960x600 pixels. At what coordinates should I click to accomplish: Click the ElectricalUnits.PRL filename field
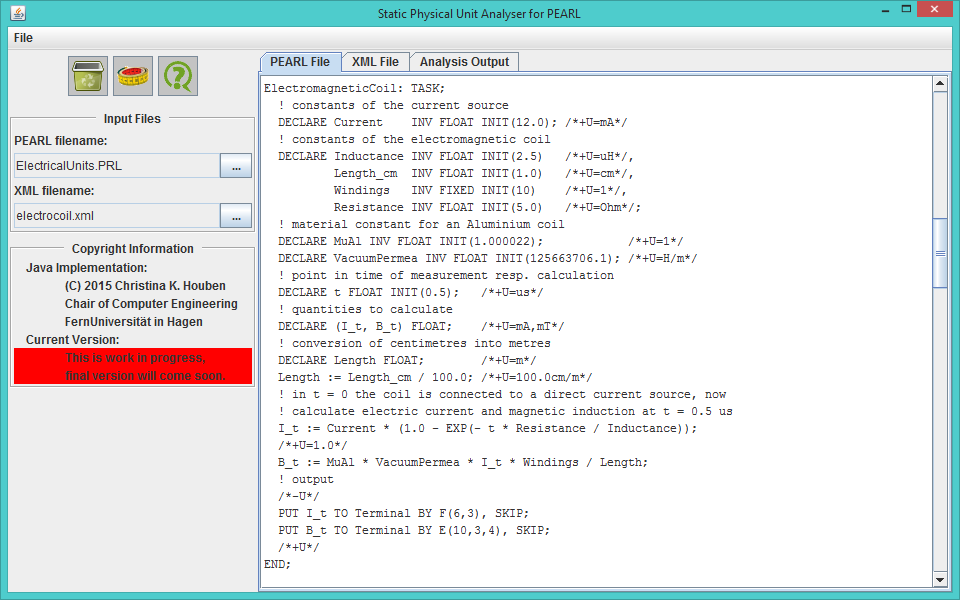click(x=113, y=165)
